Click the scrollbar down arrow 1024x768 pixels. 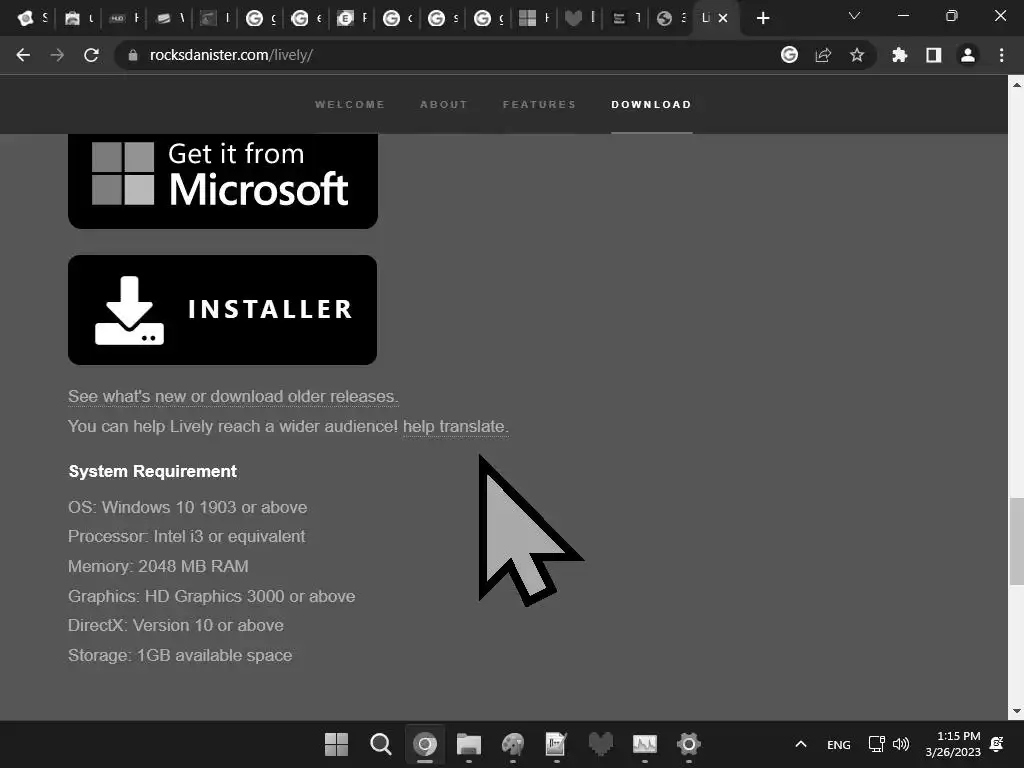coord(1016,711)
